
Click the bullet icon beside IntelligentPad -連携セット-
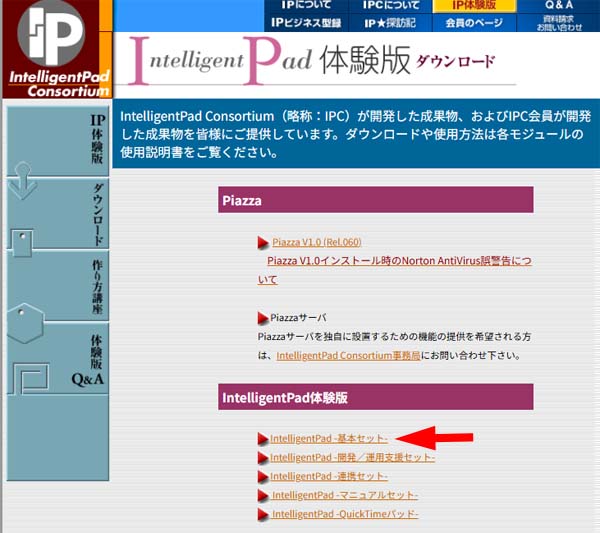263,477
